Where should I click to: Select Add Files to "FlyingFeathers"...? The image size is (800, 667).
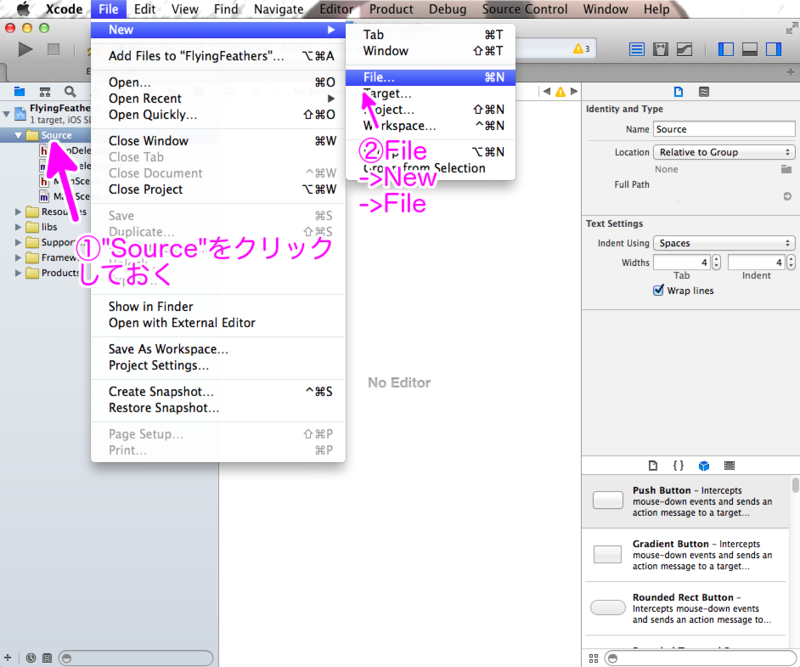tap(218, 56)
